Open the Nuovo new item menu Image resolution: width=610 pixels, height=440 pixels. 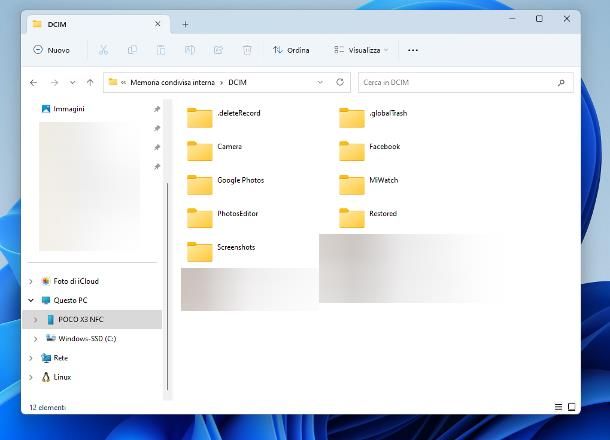point(51,50)
